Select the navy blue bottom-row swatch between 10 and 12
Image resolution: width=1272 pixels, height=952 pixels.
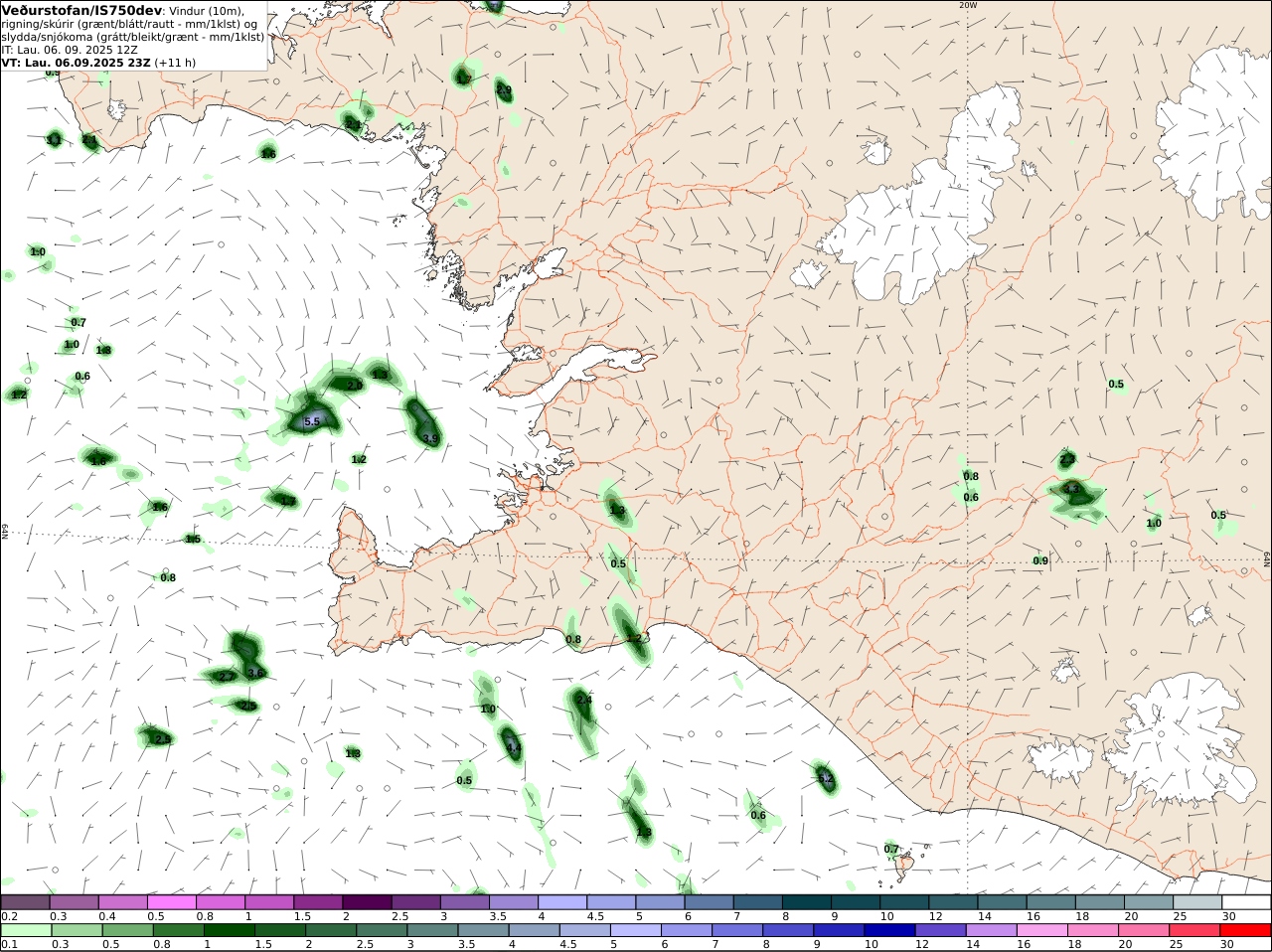pyautogui.click(x=887, y=930)
